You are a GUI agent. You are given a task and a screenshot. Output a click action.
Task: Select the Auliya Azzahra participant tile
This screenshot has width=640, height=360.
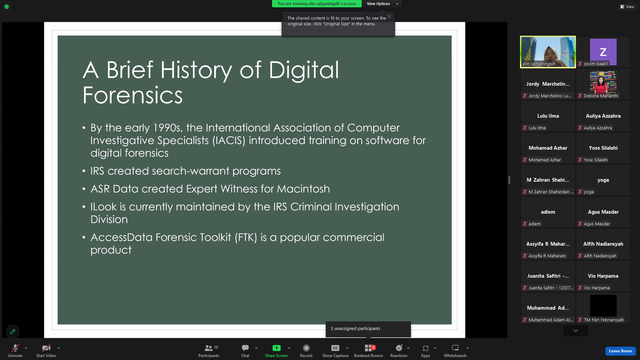pos(603,116)
